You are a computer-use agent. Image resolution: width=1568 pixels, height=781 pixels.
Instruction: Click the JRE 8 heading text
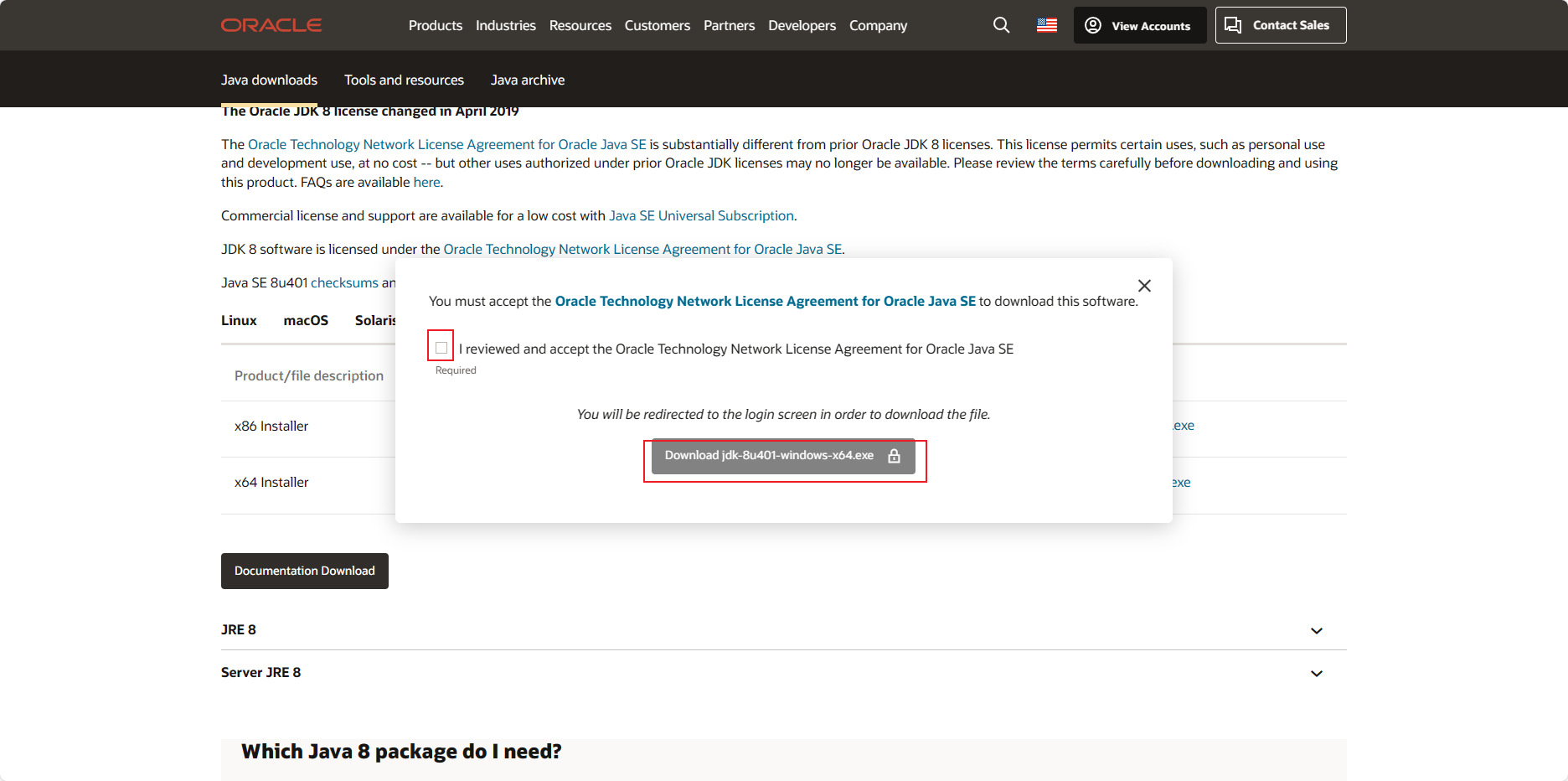[239, 629]
